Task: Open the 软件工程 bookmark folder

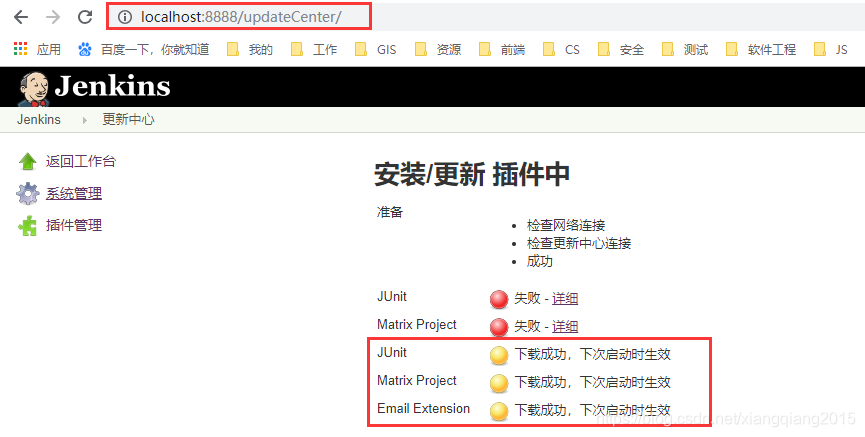Action: (x=761, y=50)
